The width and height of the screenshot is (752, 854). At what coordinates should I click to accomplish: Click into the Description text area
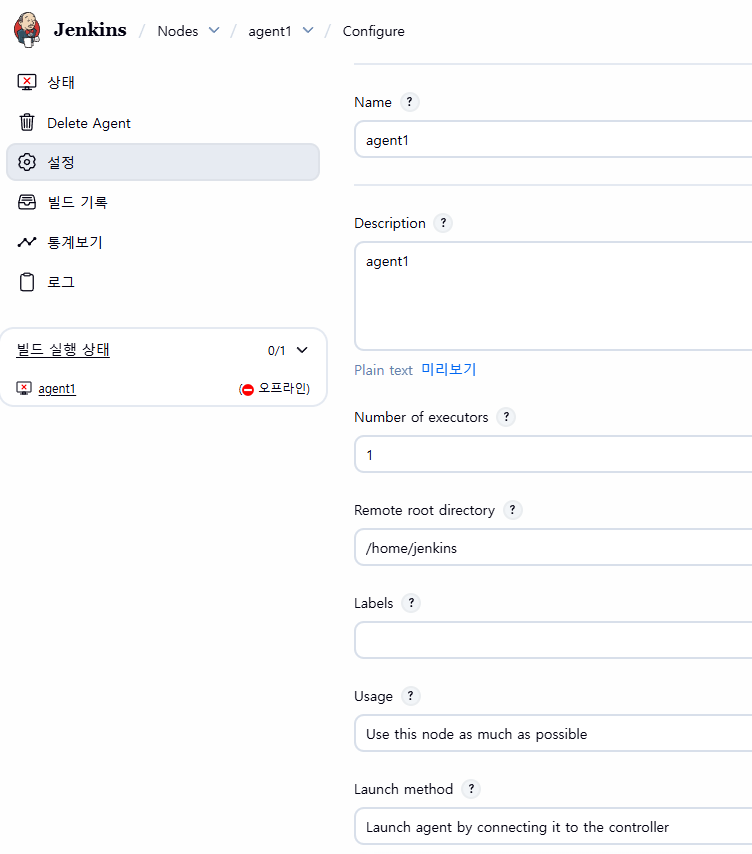click(553, 296)
